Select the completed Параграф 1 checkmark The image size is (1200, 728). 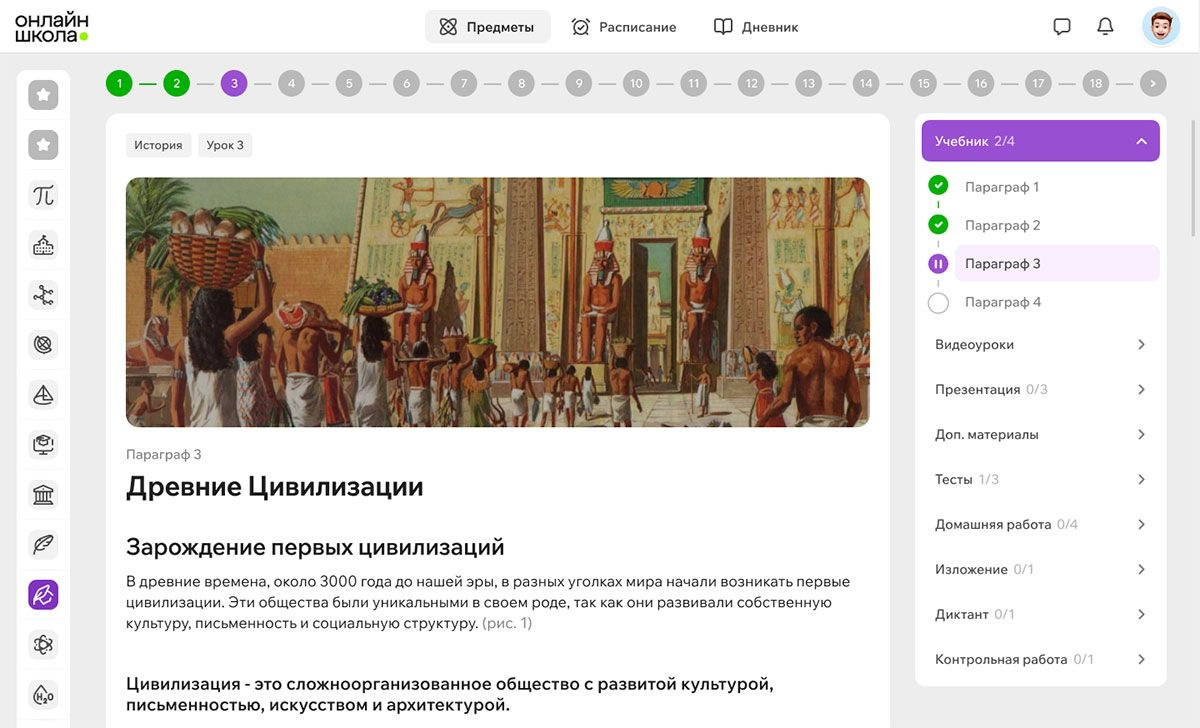click(938, 186)
